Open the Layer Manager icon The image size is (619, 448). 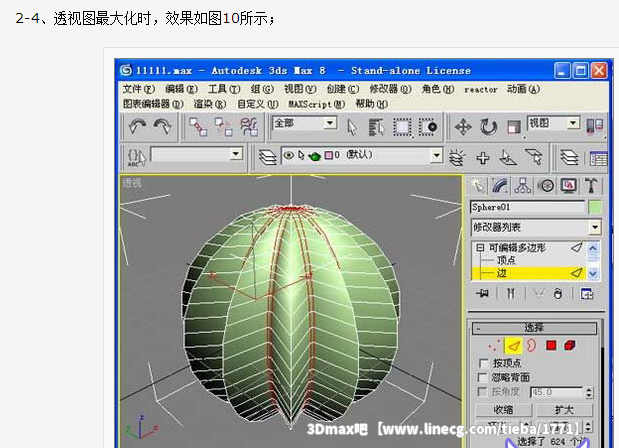point(267,157)
